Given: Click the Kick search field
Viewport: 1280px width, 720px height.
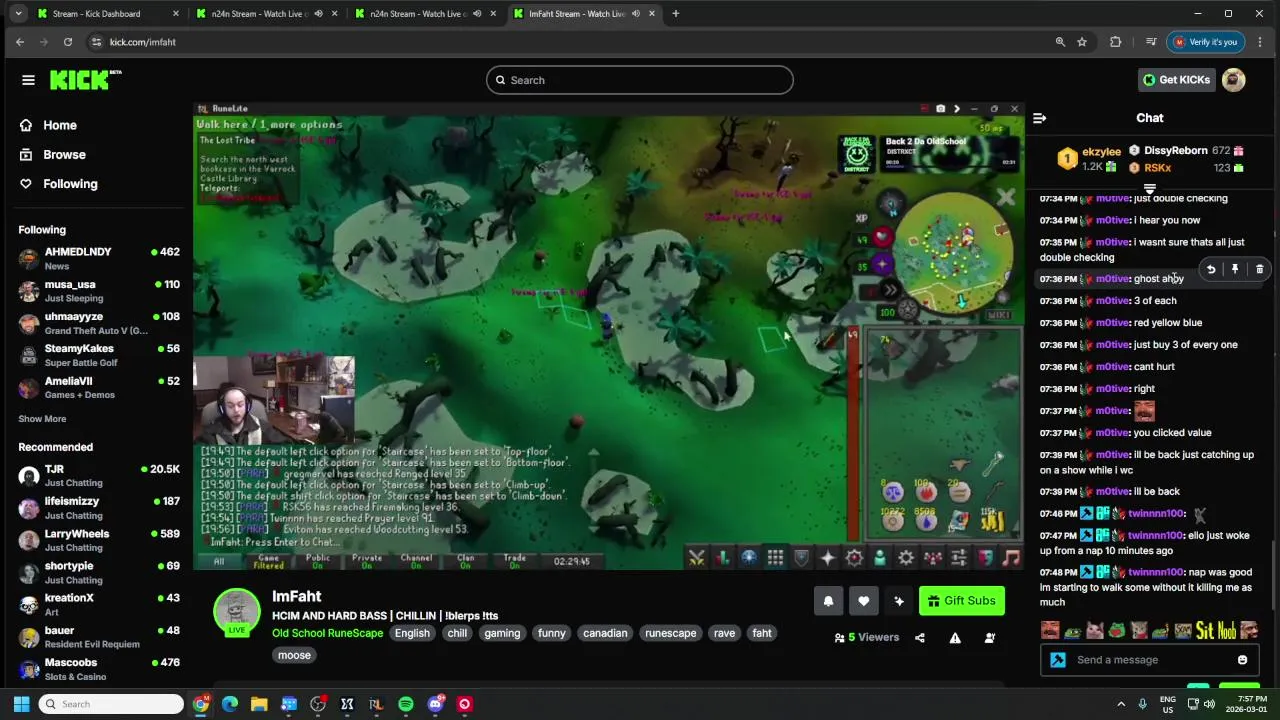Looking at the screenshot, I should click(640, 80).
